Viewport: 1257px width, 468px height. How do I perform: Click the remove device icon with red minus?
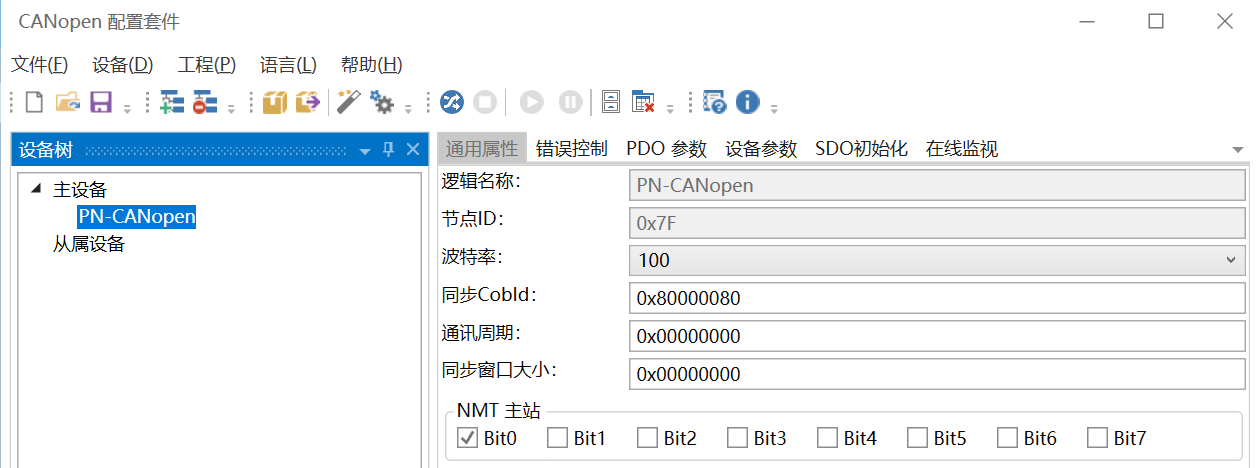[205, 102]
